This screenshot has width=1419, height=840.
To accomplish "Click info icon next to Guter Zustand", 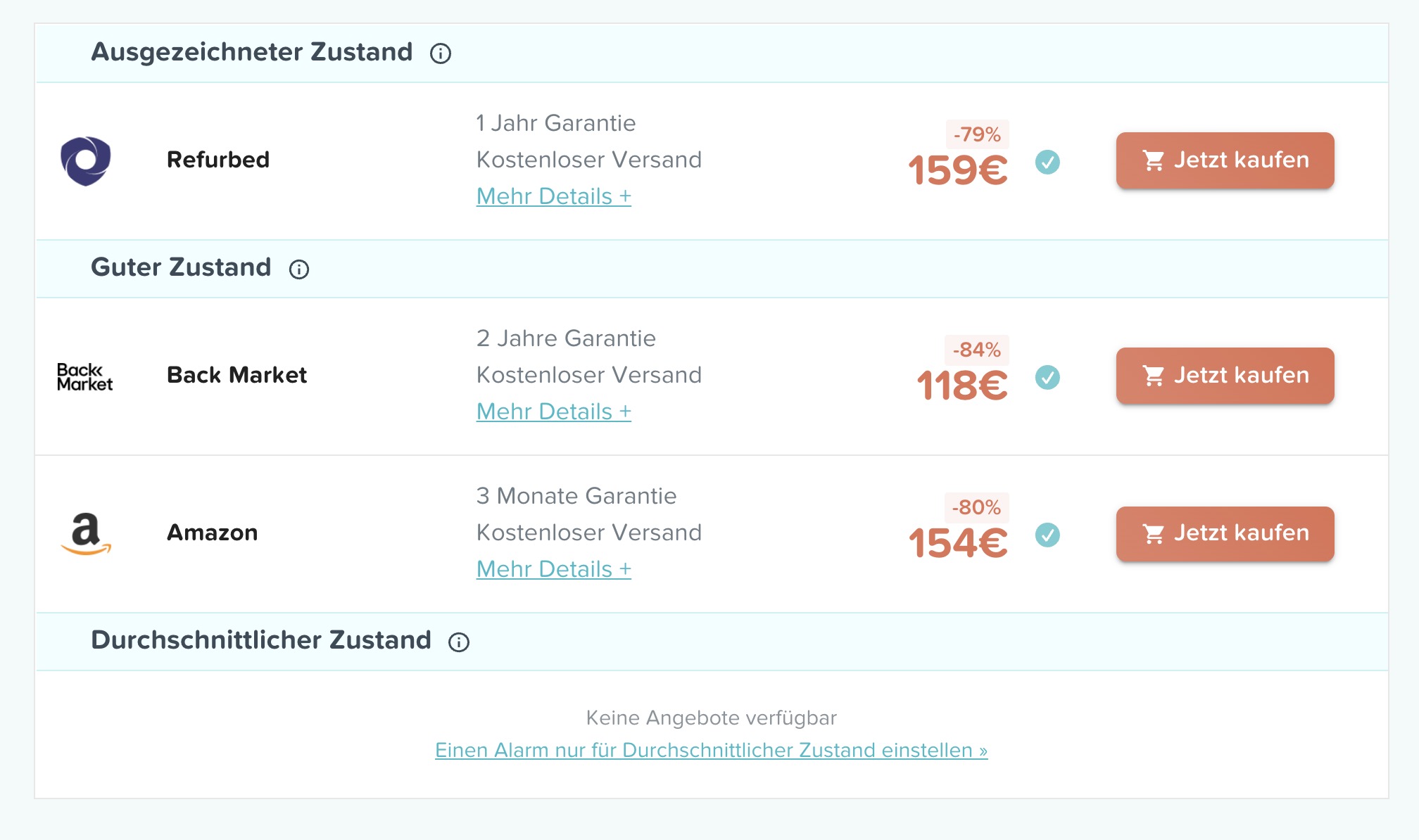I will (x=299, y=269).
